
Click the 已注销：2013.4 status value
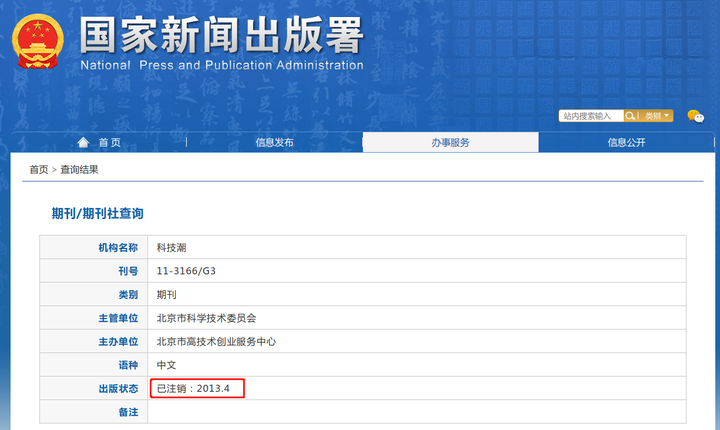coord(193,388)
